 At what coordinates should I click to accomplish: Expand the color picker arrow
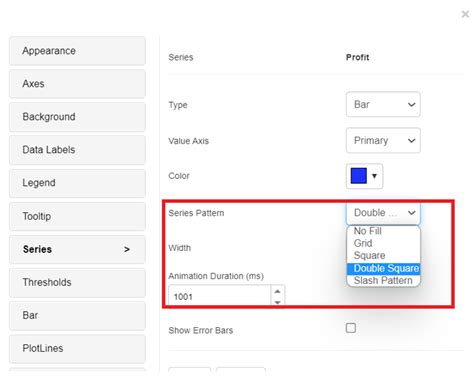click(374, 176)
